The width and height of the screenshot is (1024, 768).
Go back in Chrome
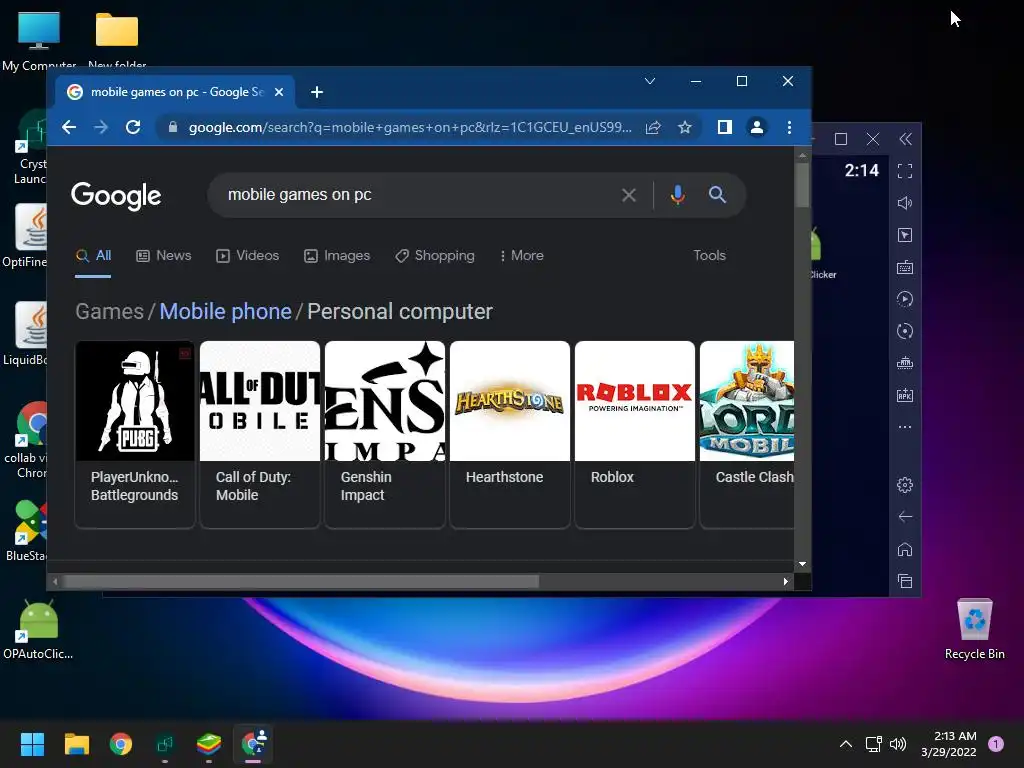pos(69,127)
